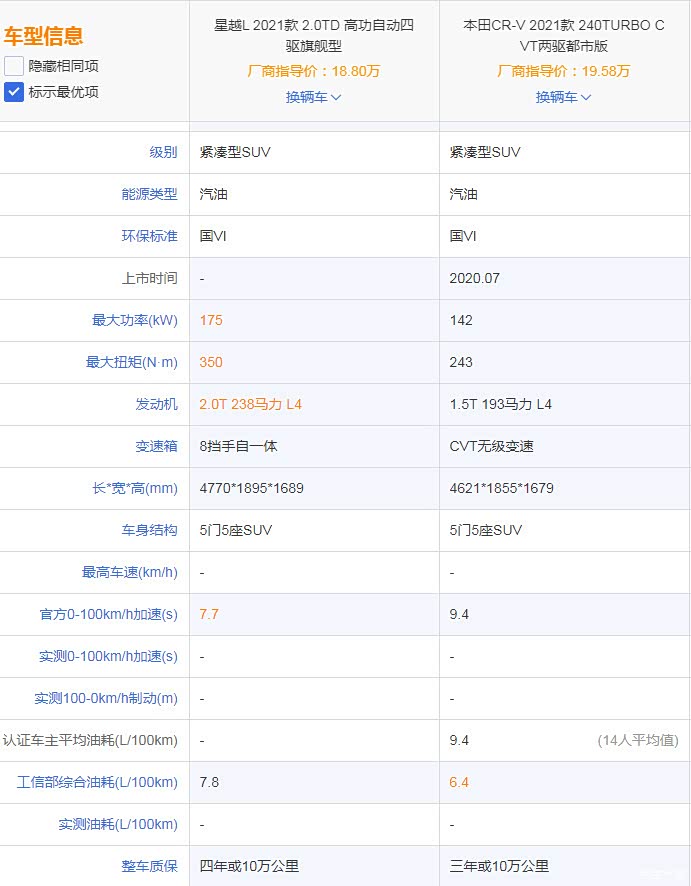Image resolution: width=691 pixels, height=886 pixels.
Task: Open 换辆车 dropdown under 本田CR-V
Action: [x=563, y=97]
